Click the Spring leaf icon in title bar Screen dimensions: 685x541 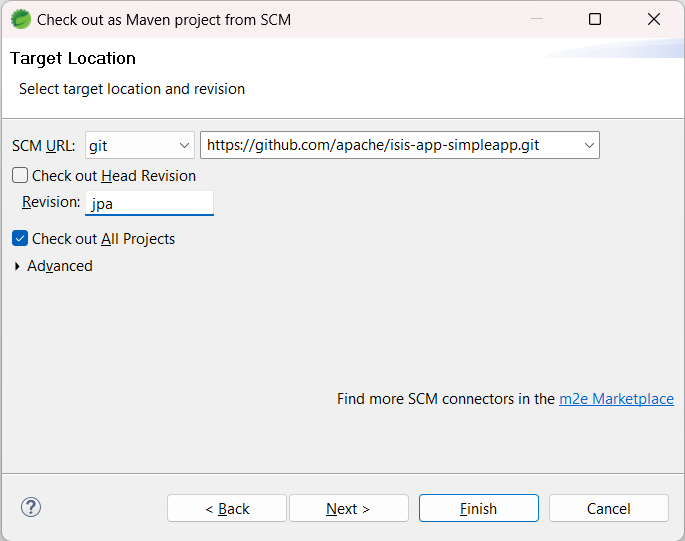[20, 19]
